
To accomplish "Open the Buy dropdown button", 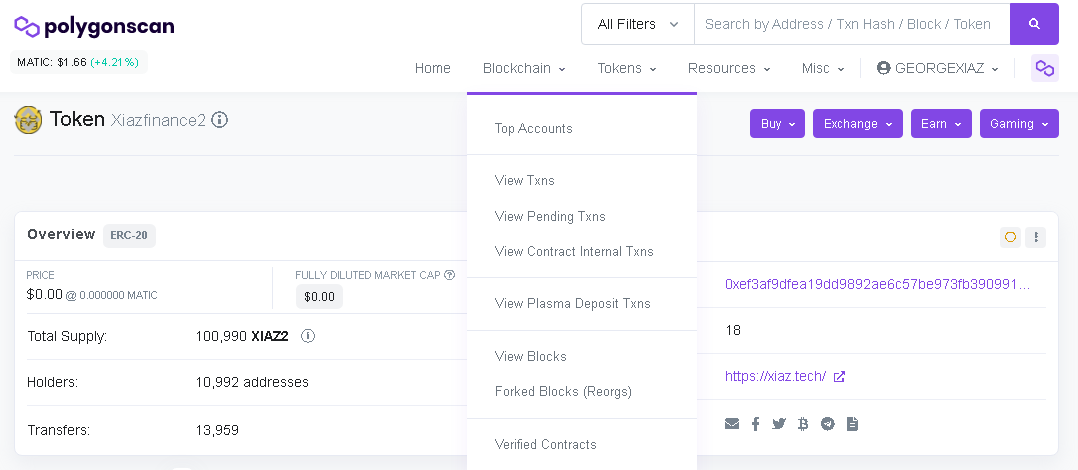I will [x=777, y=124].
